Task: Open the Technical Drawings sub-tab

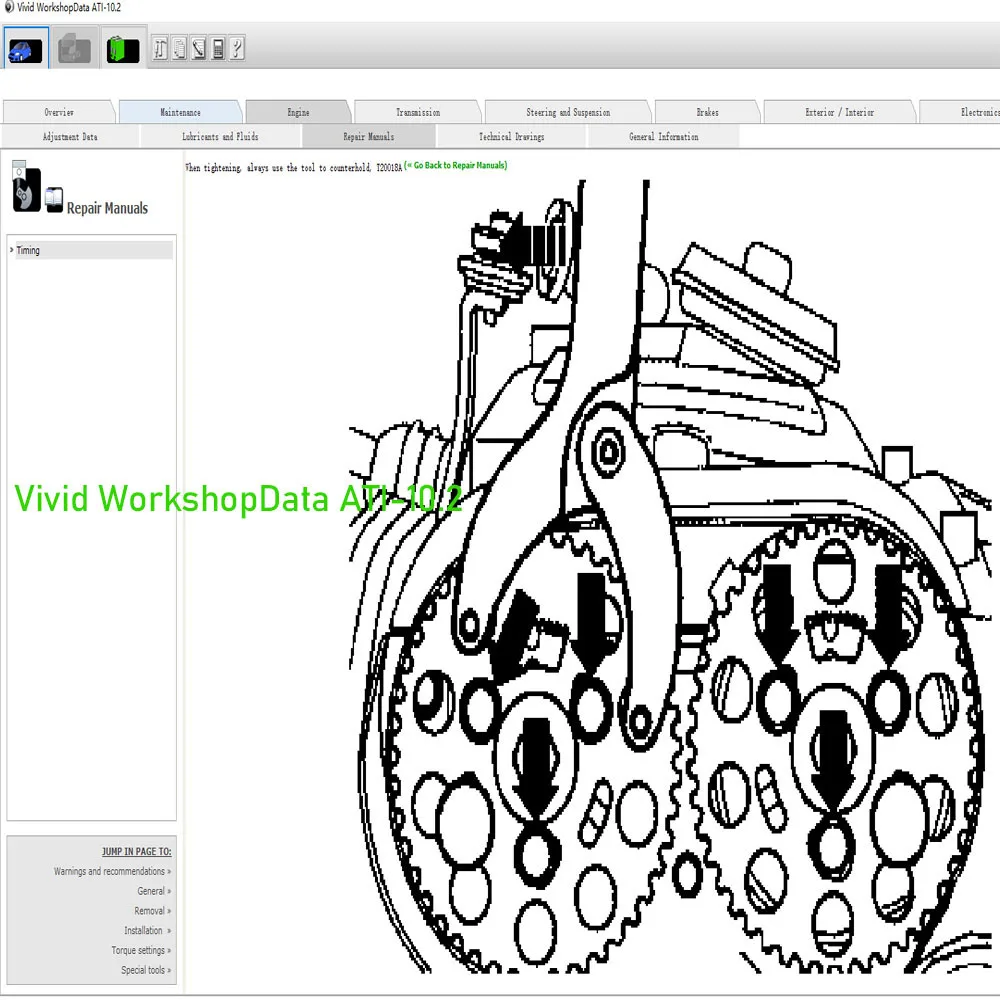Action: (511, 136)
